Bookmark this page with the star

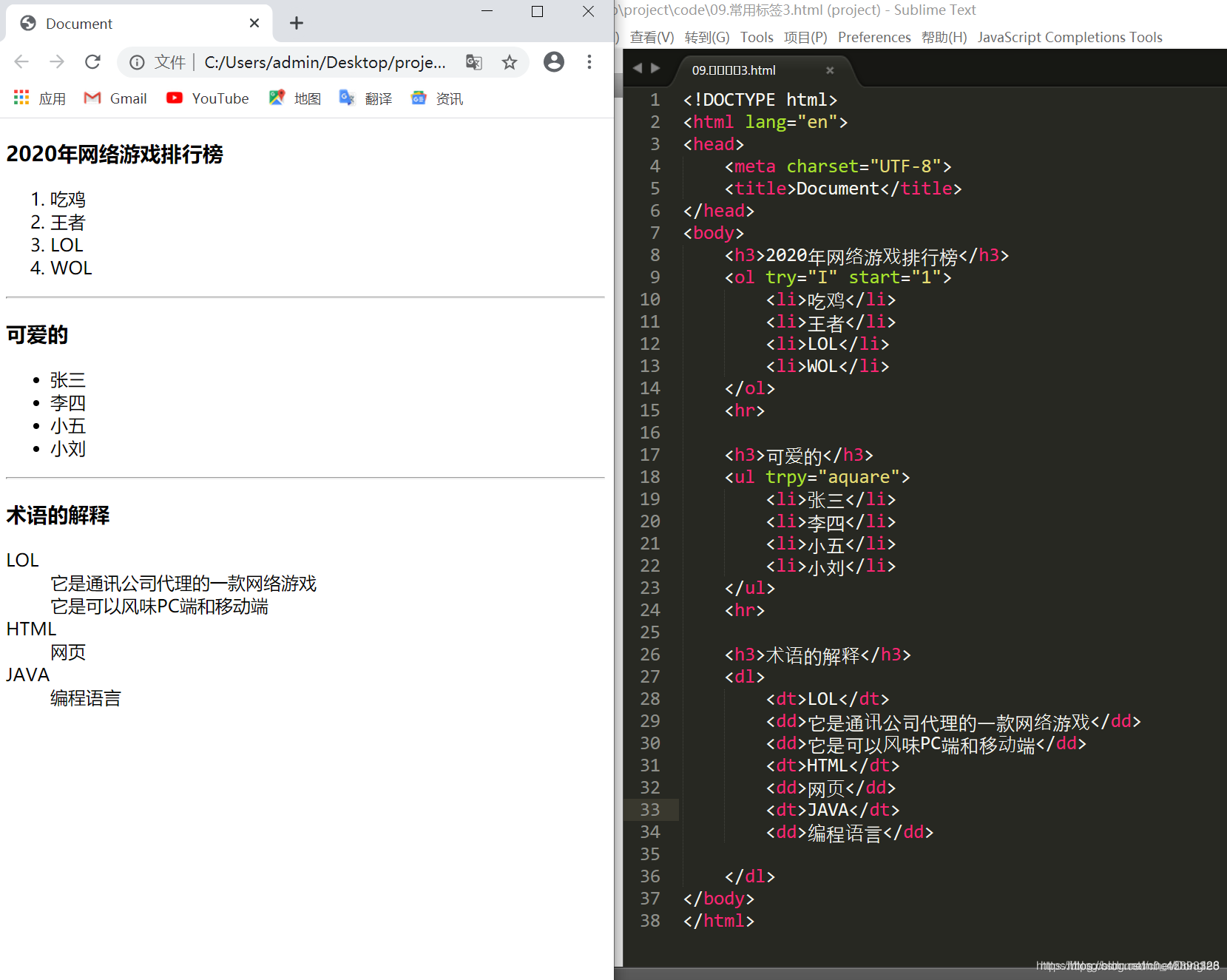(510, 62)
